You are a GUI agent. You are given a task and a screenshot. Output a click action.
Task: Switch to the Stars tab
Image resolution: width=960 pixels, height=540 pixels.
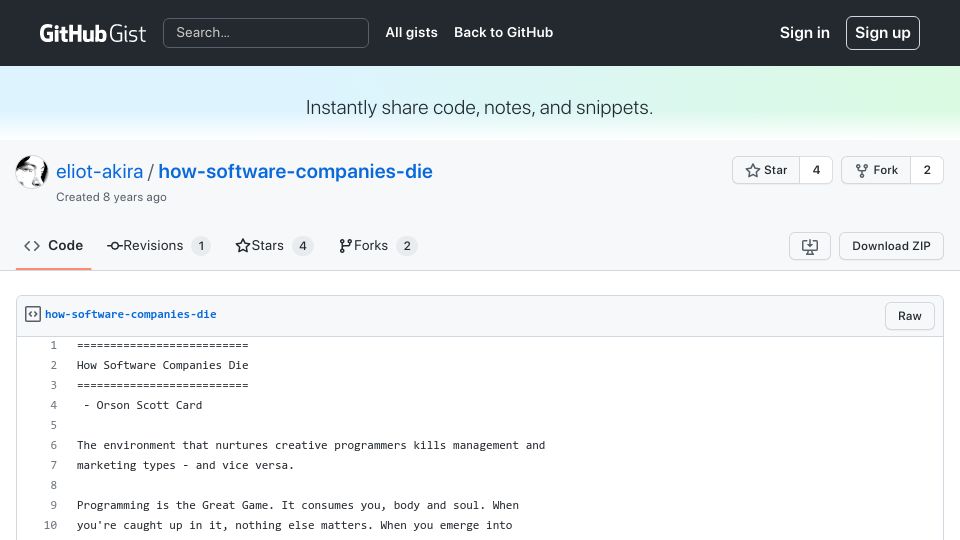pos(274,246)
